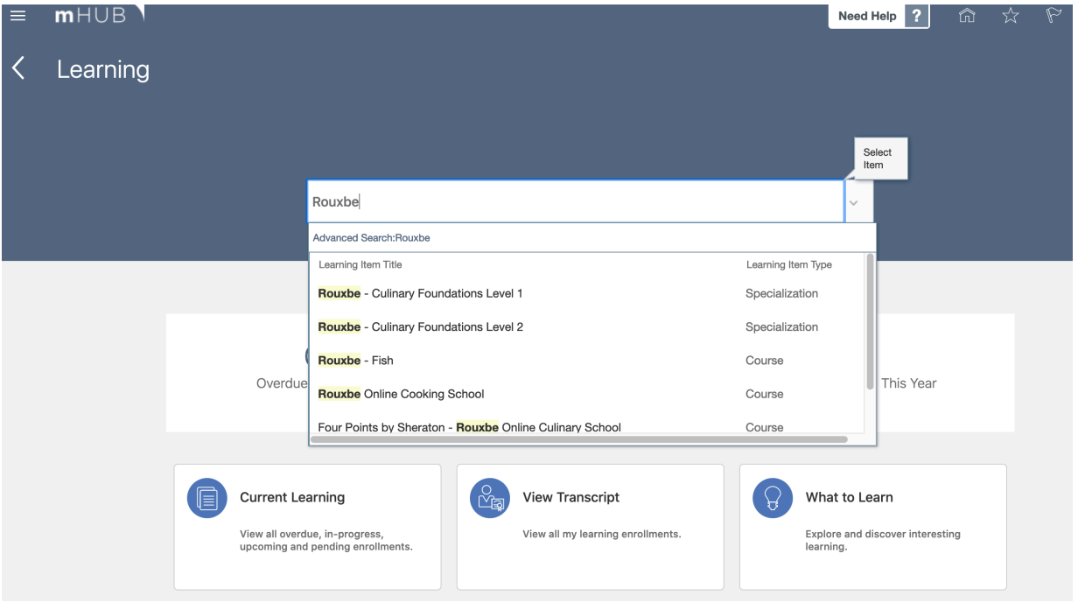Click in the Rouxbe search field
The width and height of the screenshot is (1076, 604).
pyautogui.click(x=575, y=201)
